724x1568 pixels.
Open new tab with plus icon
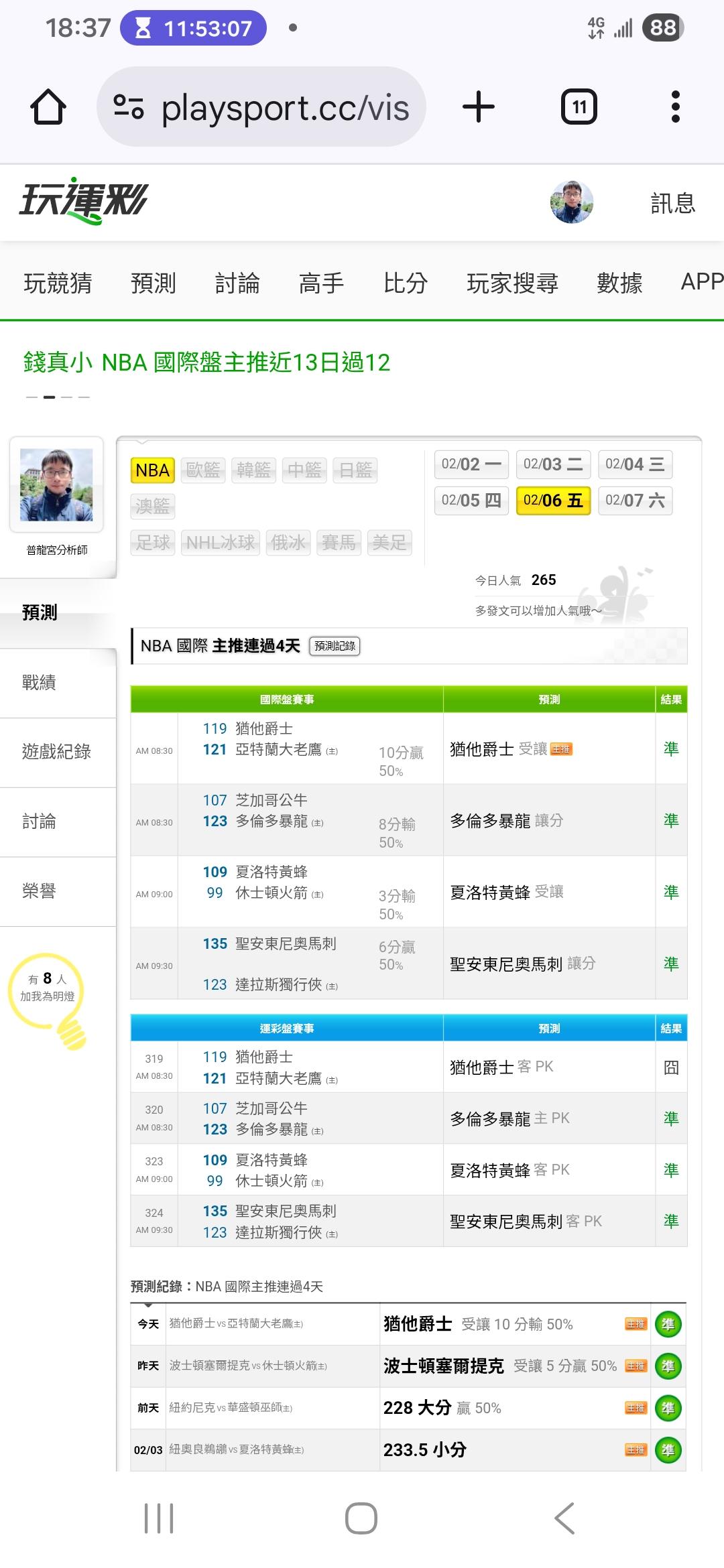click(x=479, y=107)
